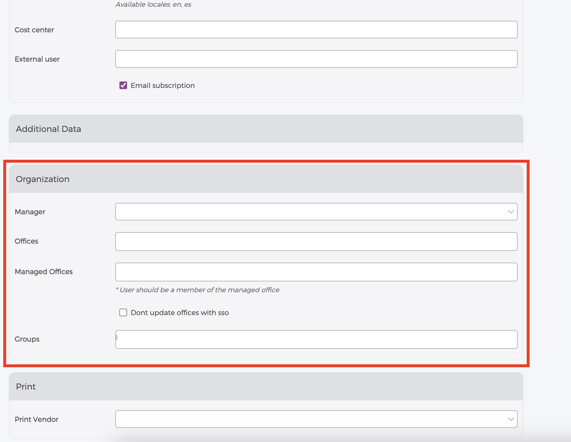The image size is (571, 442).
Task: Click the Print Vendor label
Action: coord(36,419)
